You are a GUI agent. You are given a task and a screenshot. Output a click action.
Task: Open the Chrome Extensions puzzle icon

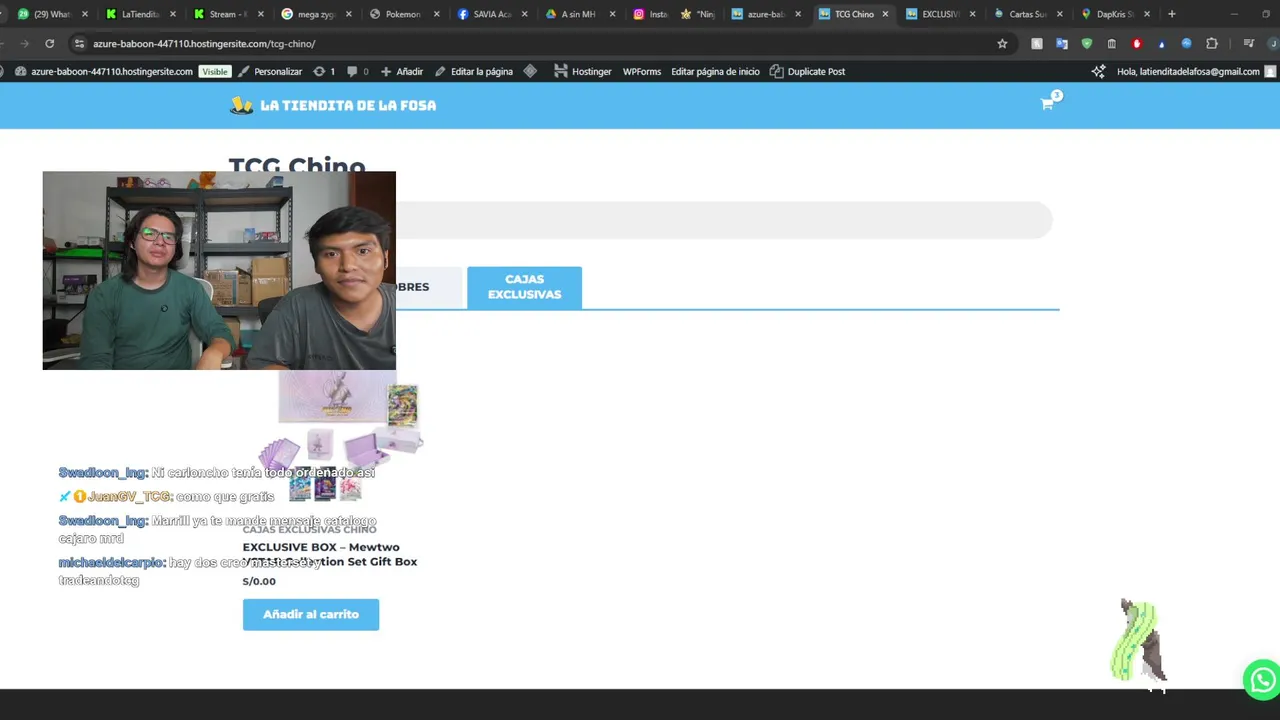click(x=1212, y=44)
